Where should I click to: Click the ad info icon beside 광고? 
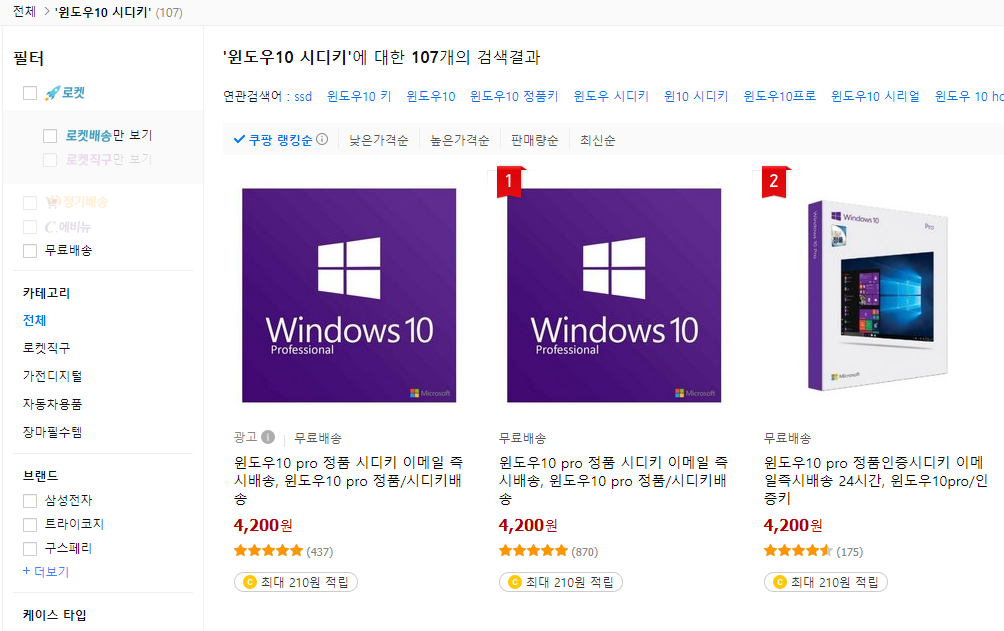pos(268,437)
